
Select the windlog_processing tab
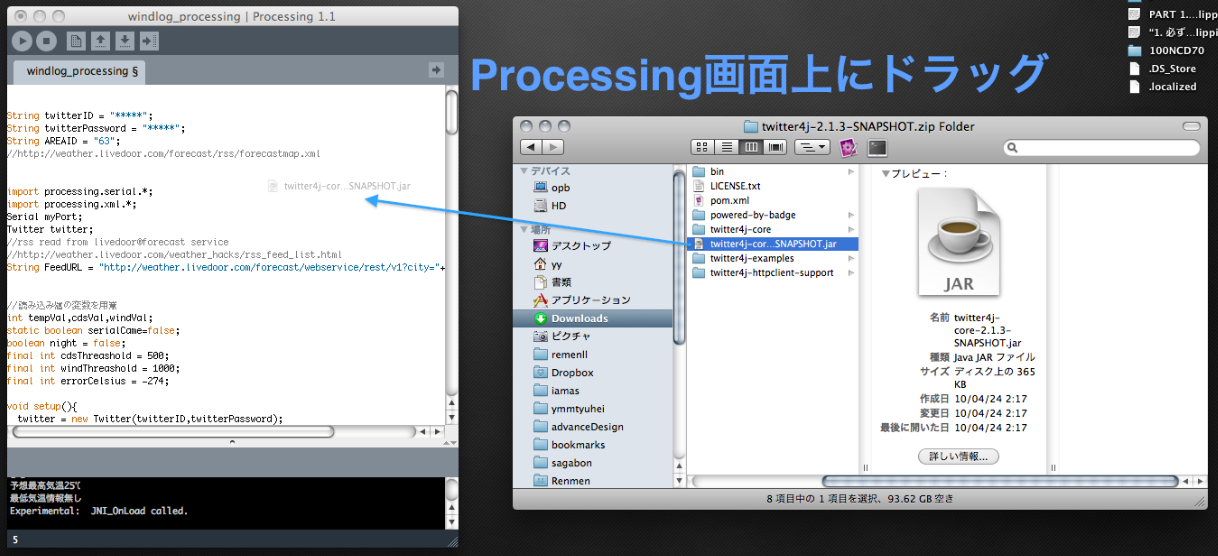[78, 72]
